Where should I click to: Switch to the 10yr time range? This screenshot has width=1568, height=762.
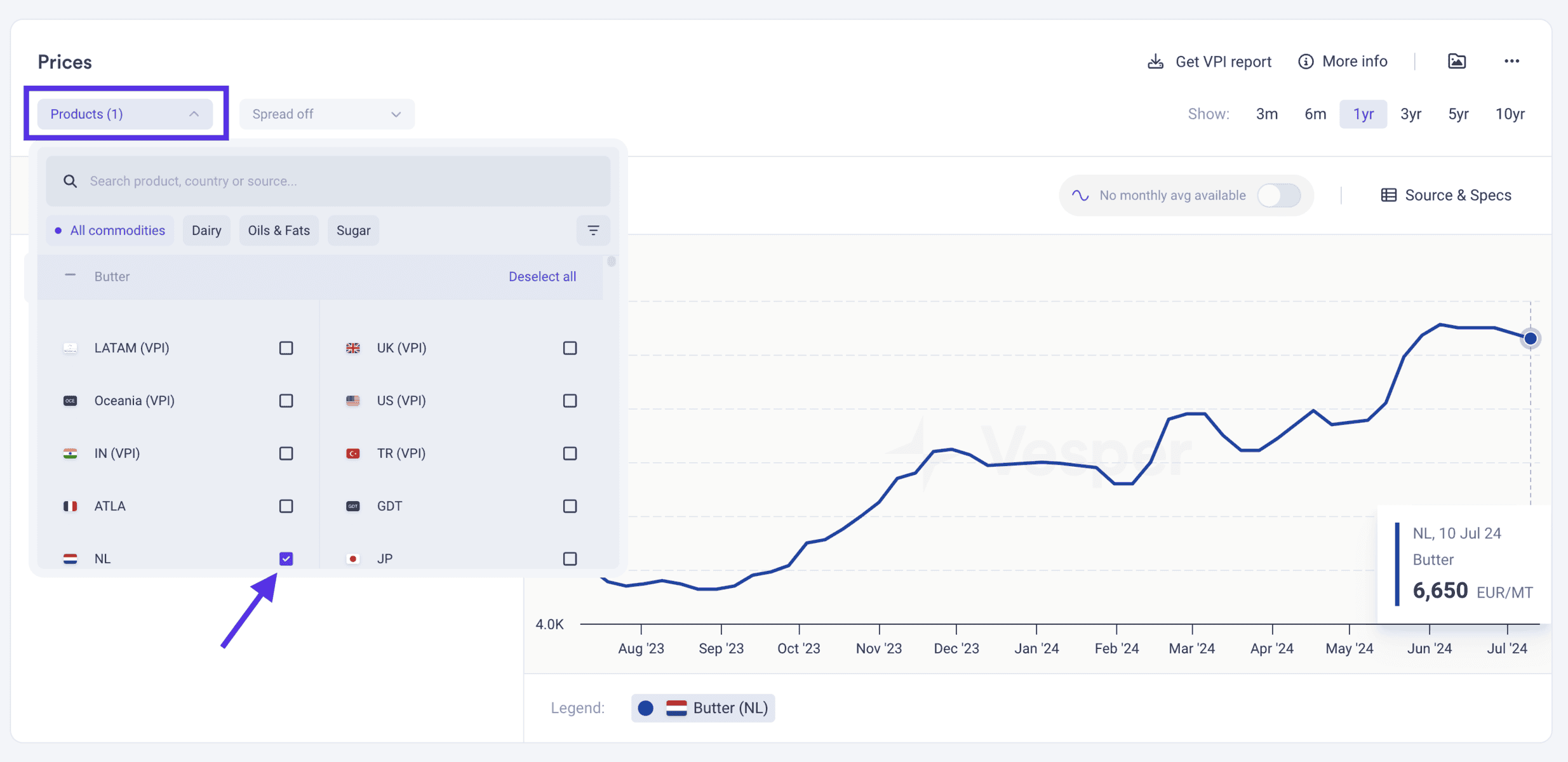click(x=1510, y=114)
